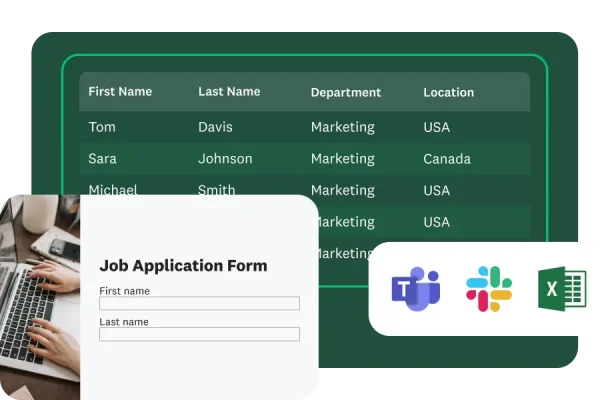Click USA in Tom Davis row
This screenshot has width=610, height=400.
pos(436,127)
